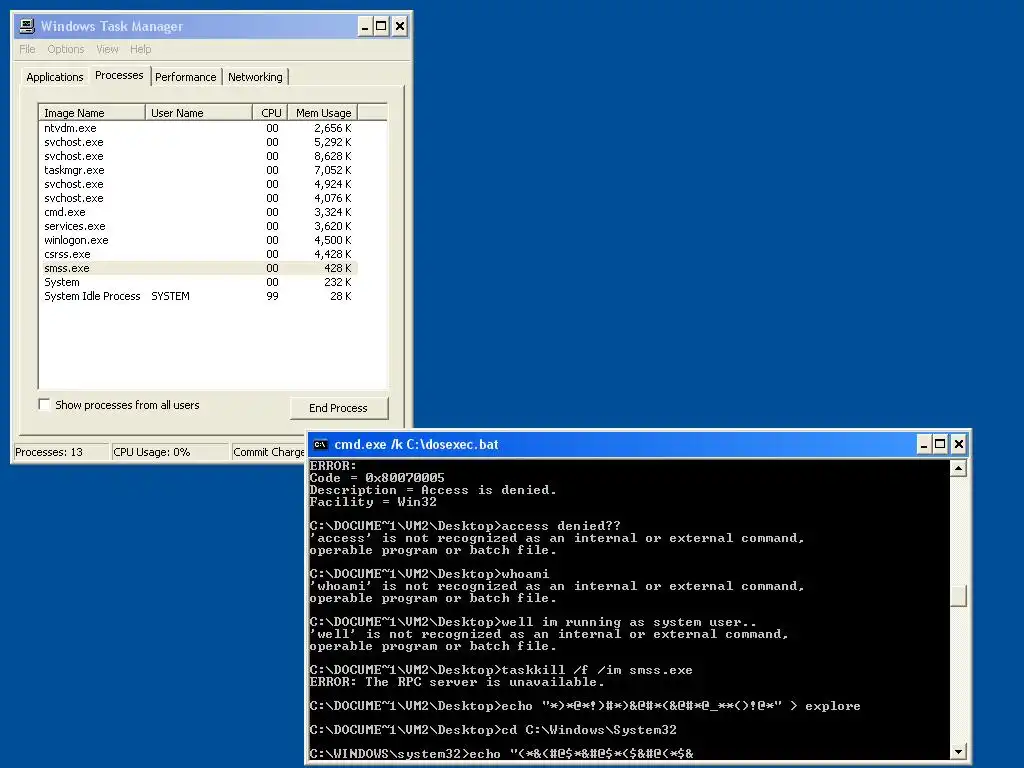The height and width of the screenshot is (768, 1024).
Task: Switch to the Applications tab
Action: coord(55,77)
